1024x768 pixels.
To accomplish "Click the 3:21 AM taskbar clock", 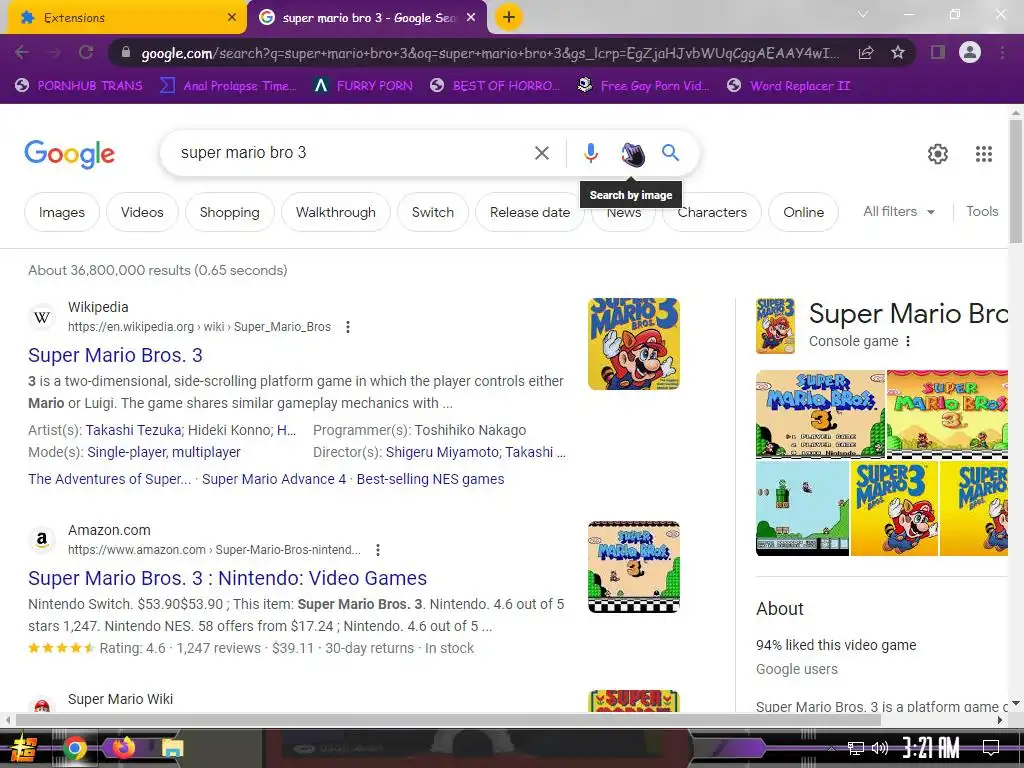I will (x=931, y=748).
